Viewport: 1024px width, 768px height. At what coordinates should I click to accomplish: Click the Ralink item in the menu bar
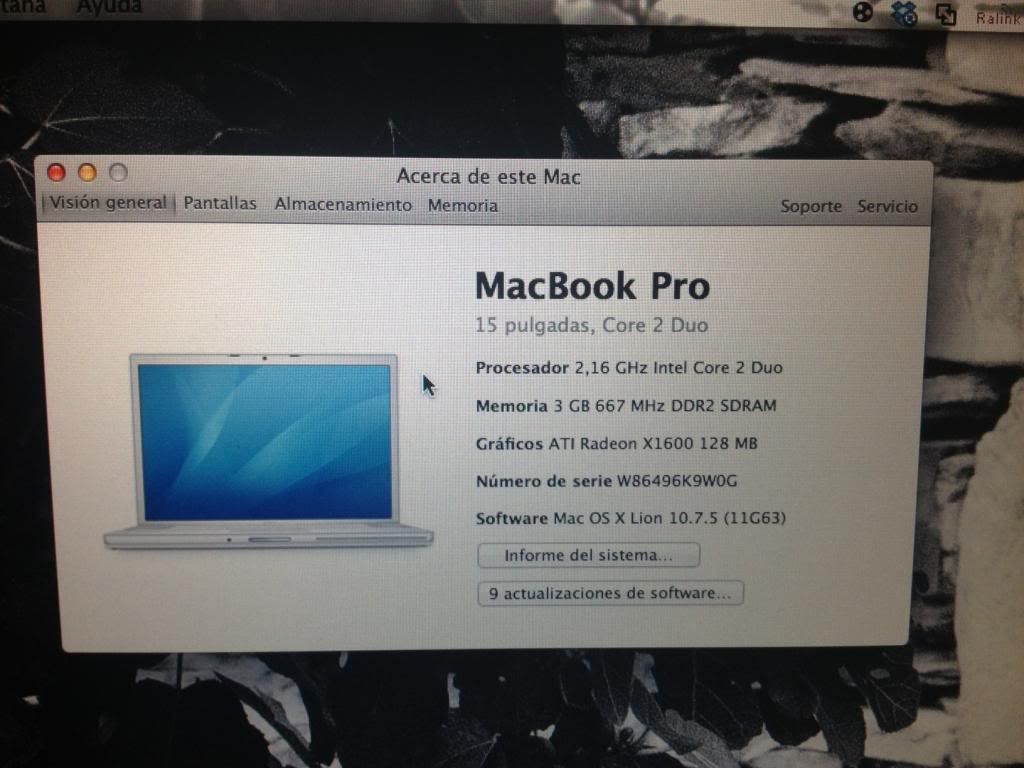click(999, 17)
